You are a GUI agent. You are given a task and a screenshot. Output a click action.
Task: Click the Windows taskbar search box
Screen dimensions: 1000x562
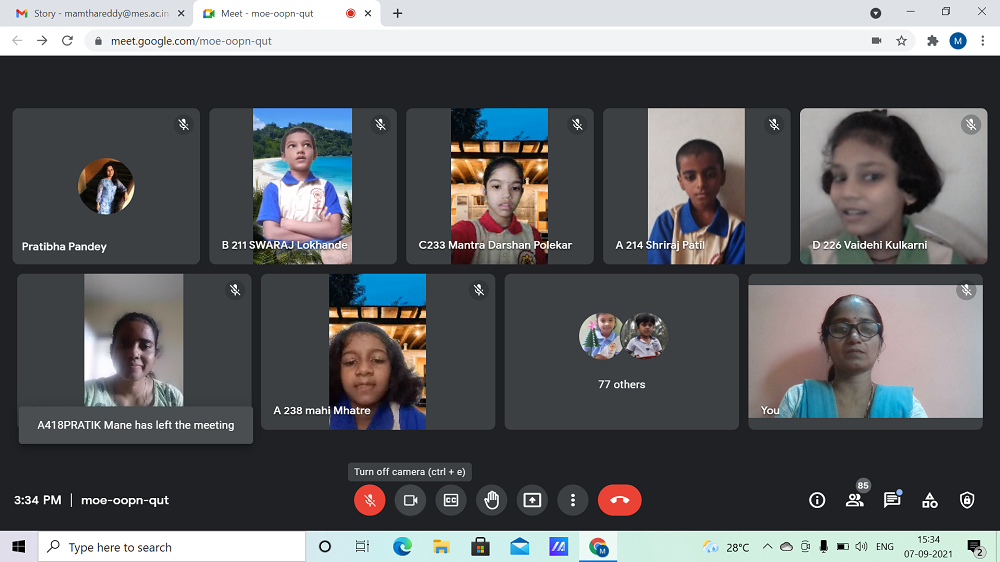pyautogui.click(x=172, y=547)
